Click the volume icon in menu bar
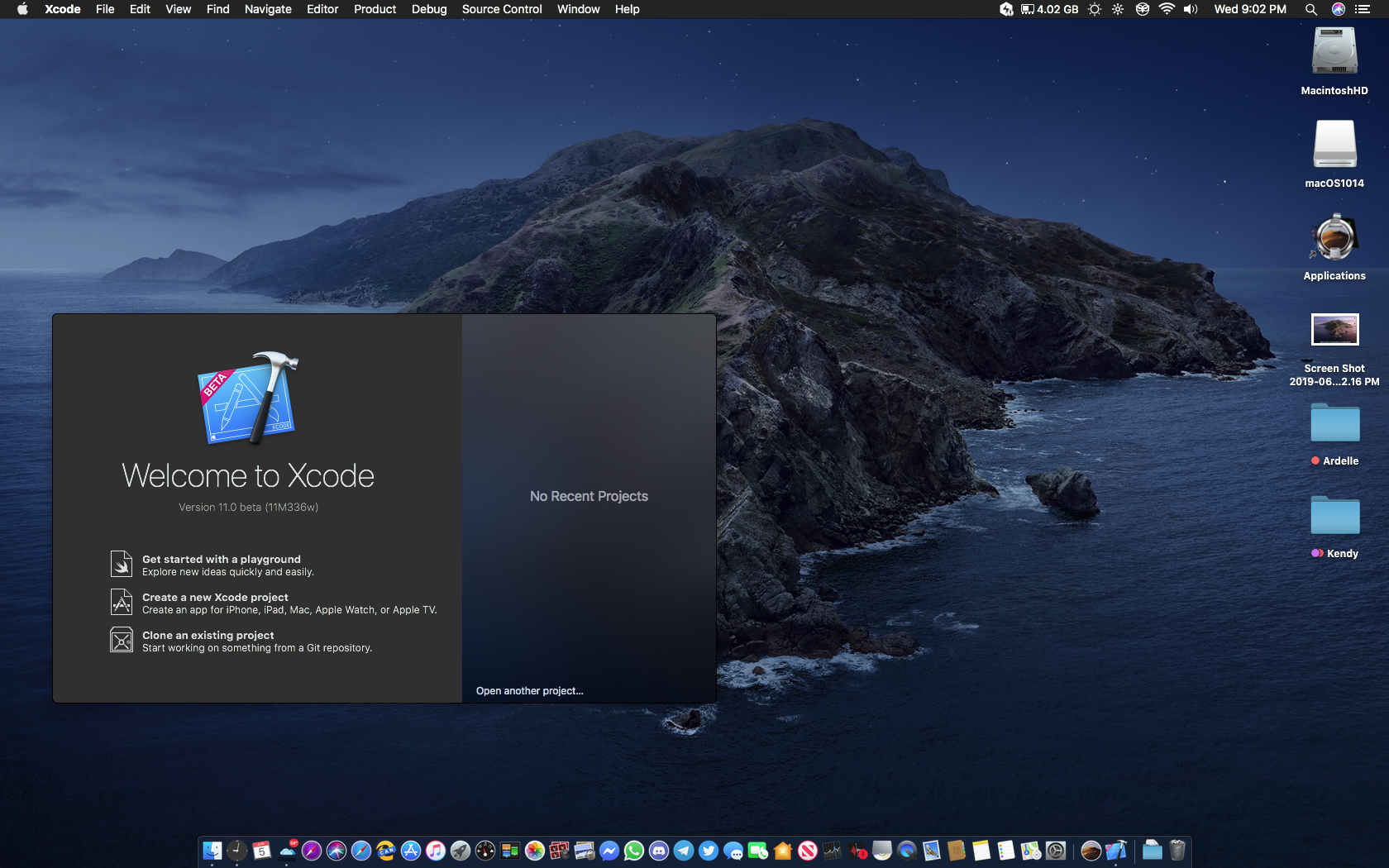The height and width of the screenshot is (868, 1389). point(1191,9)
